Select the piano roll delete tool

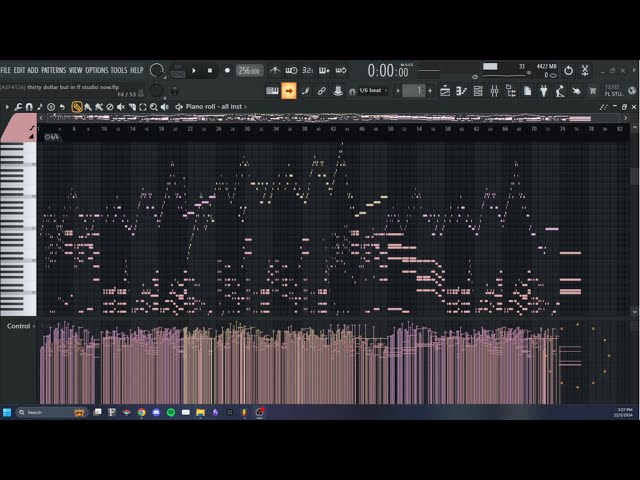click(109, 107)
